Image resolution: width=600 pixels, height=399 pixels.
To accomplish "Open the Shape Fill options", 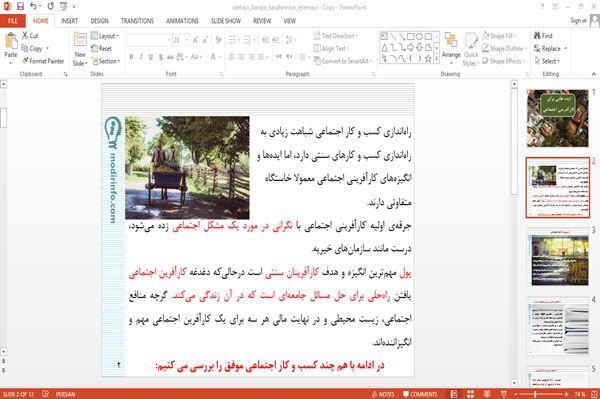I will pos(499,36).
